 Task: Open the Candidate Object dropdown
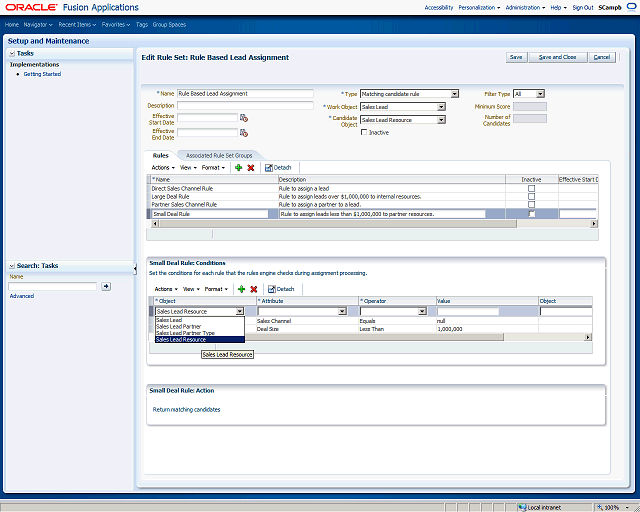(x=441, y=120)
